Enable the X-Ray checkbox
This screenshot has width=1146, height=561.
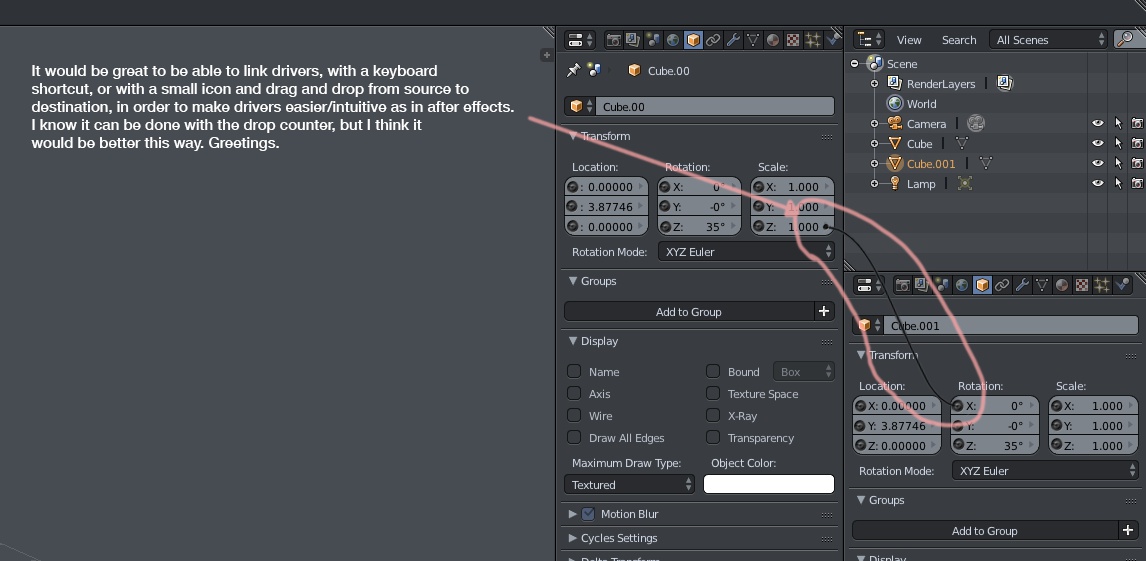(x=713, y=415)
